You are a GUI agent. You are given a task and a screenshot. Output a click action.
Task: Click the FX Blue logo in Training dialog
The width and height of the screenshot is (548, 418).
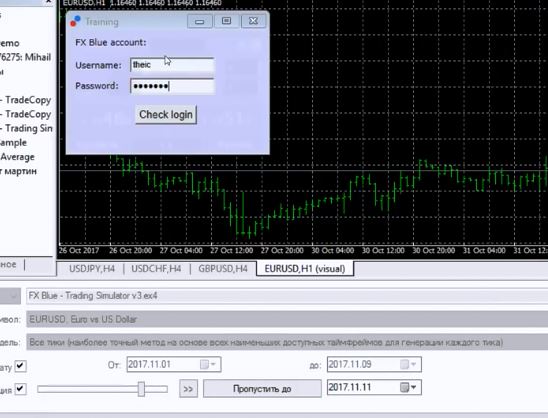point(75,21)
